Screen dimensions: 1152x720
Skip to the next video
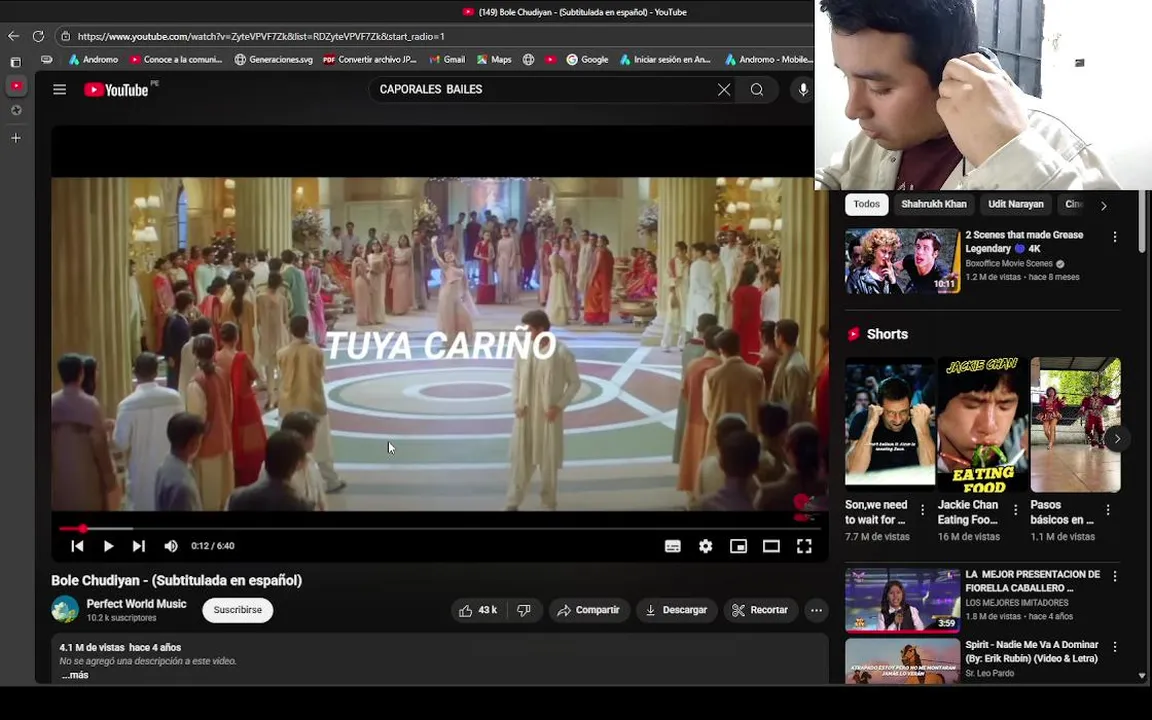click(139, 546)
